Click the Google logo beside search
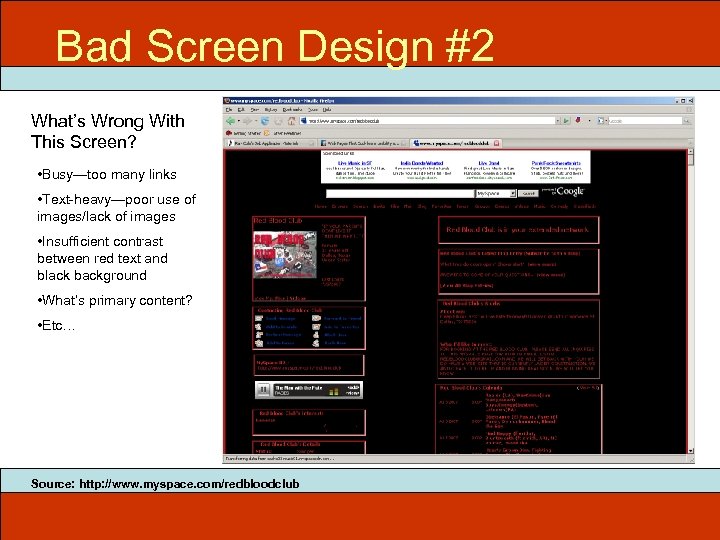 pos(565,191)
